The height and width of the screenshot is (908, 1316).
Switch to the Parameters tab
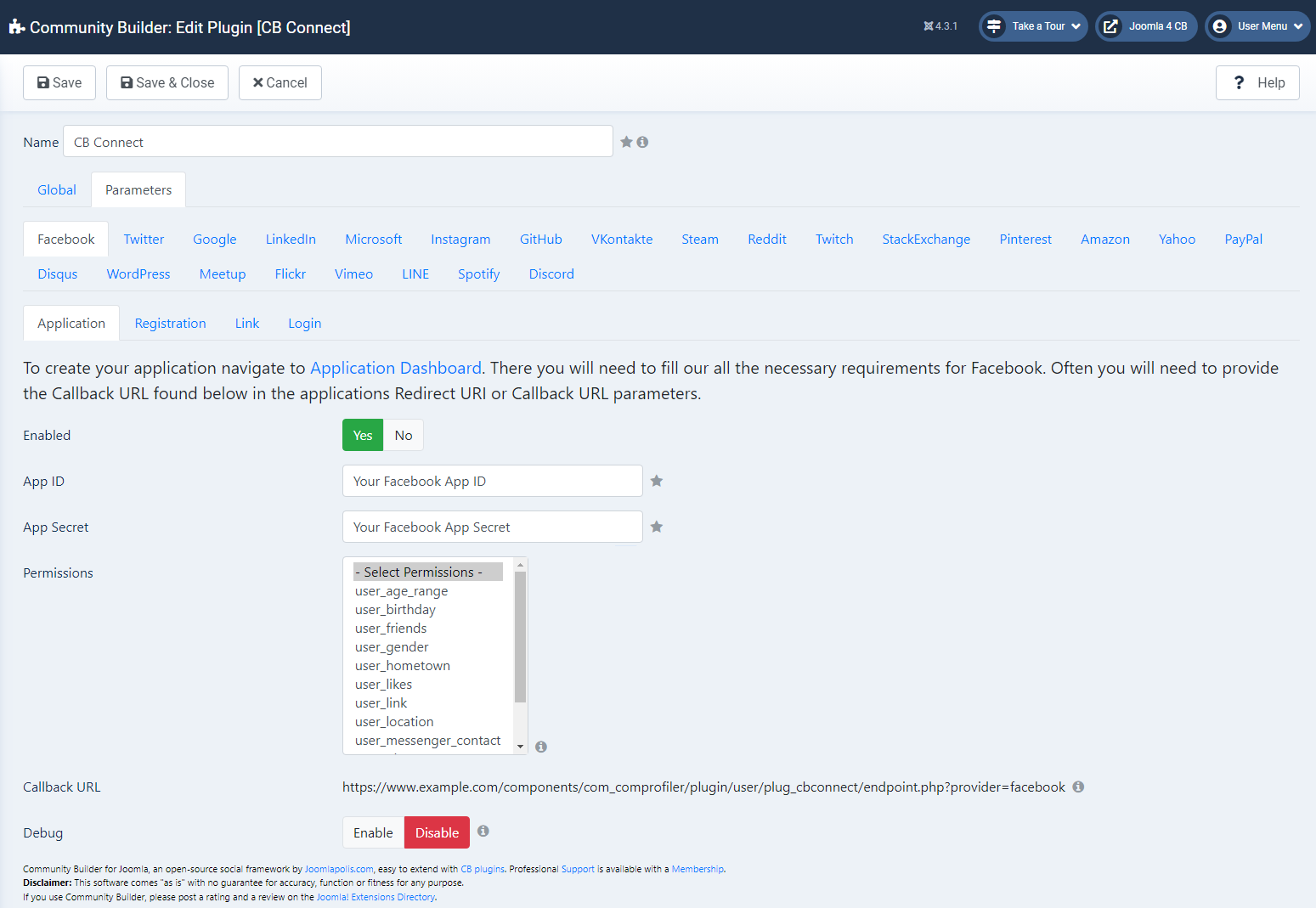point(138,189)
